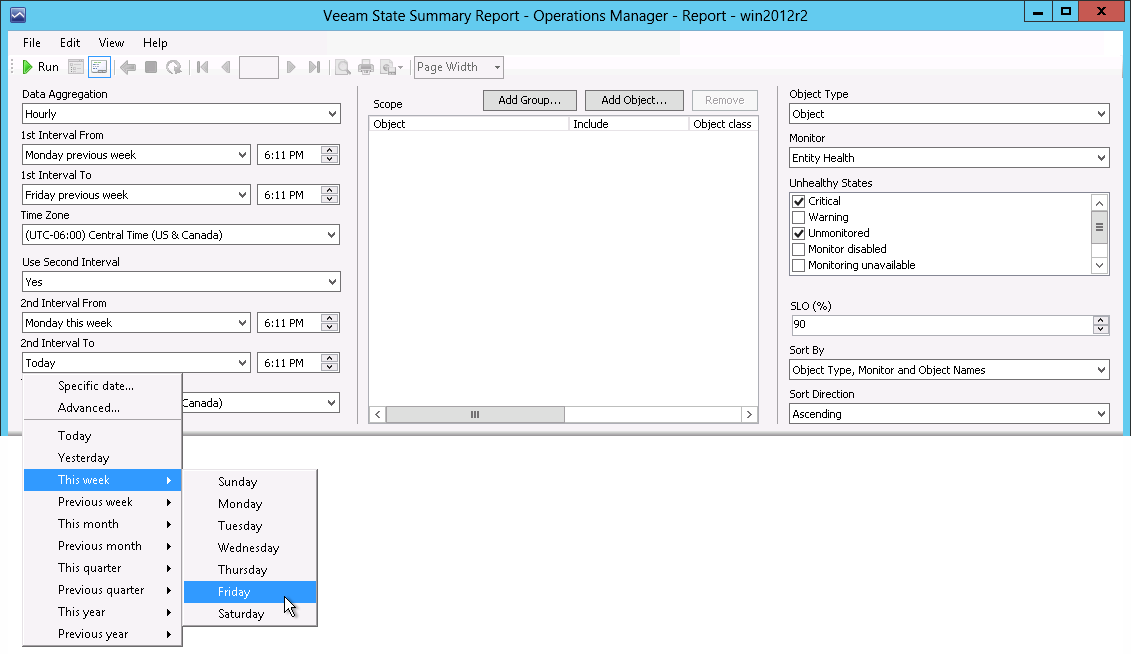The height and width of the screenshot is (654, 1131).
Task: Decrease the 1st Interval To time
Action: pyautogui.click(x=330, y=200)
